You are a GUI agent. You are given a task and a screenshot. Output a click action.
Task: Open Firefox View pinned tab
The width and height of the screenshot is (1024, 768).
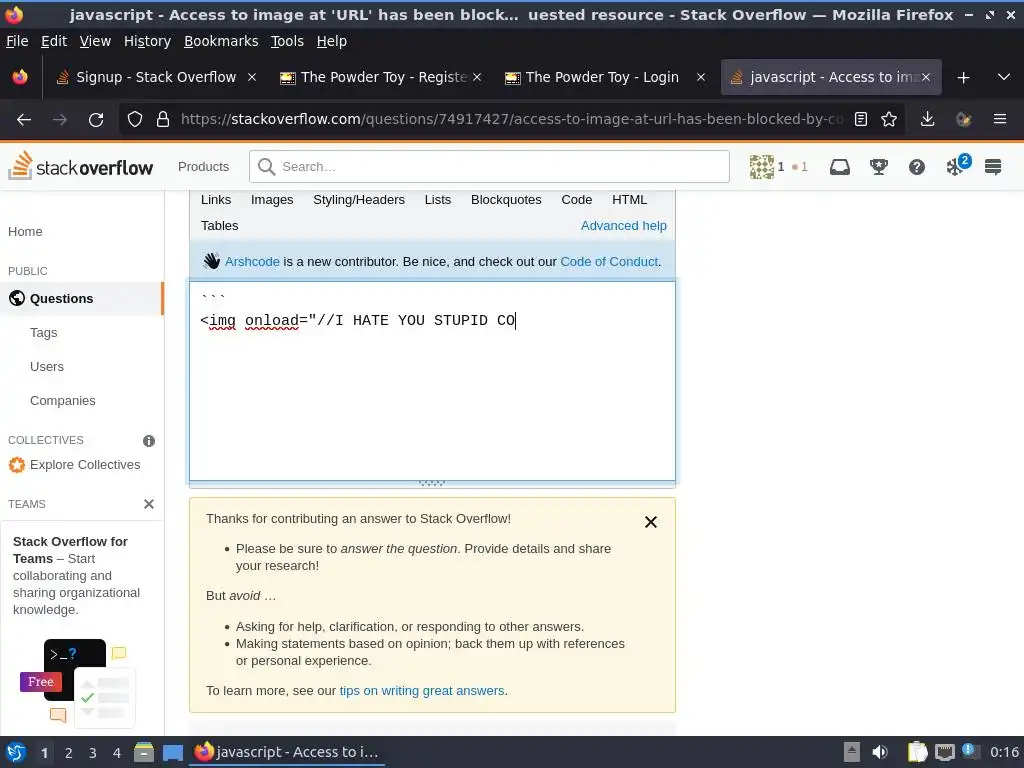pos(20,77)
